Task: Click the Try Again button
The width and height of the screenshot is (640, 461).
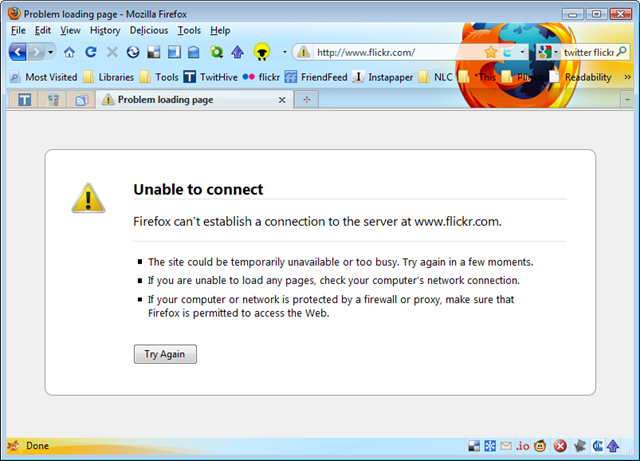Action: (x=165, y=354)
